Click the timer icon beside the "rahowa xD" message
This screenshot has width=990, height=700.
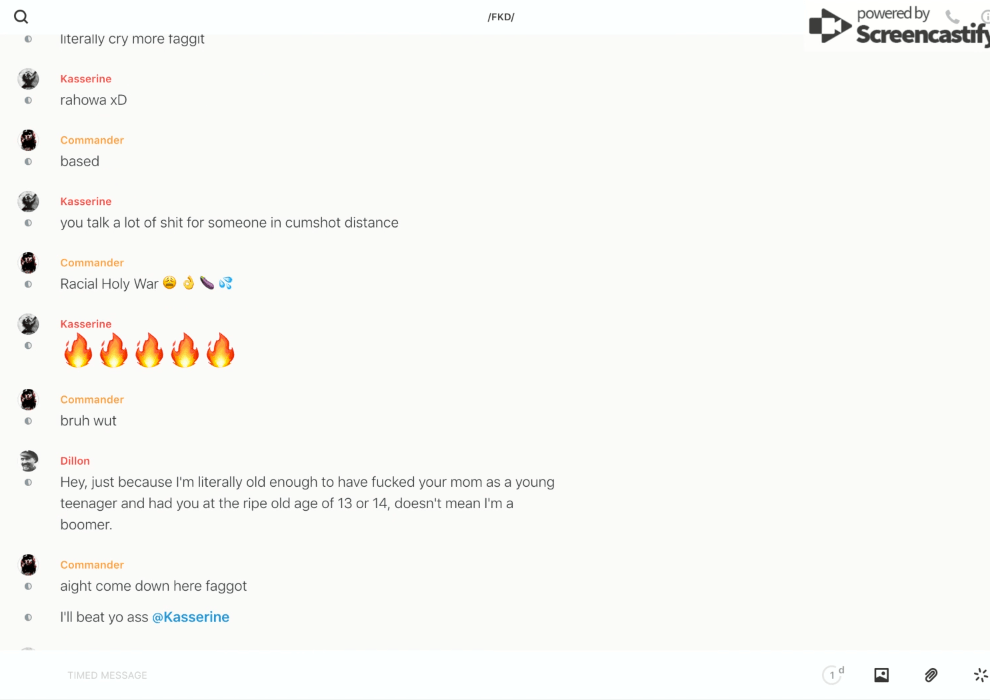[28, 100]
